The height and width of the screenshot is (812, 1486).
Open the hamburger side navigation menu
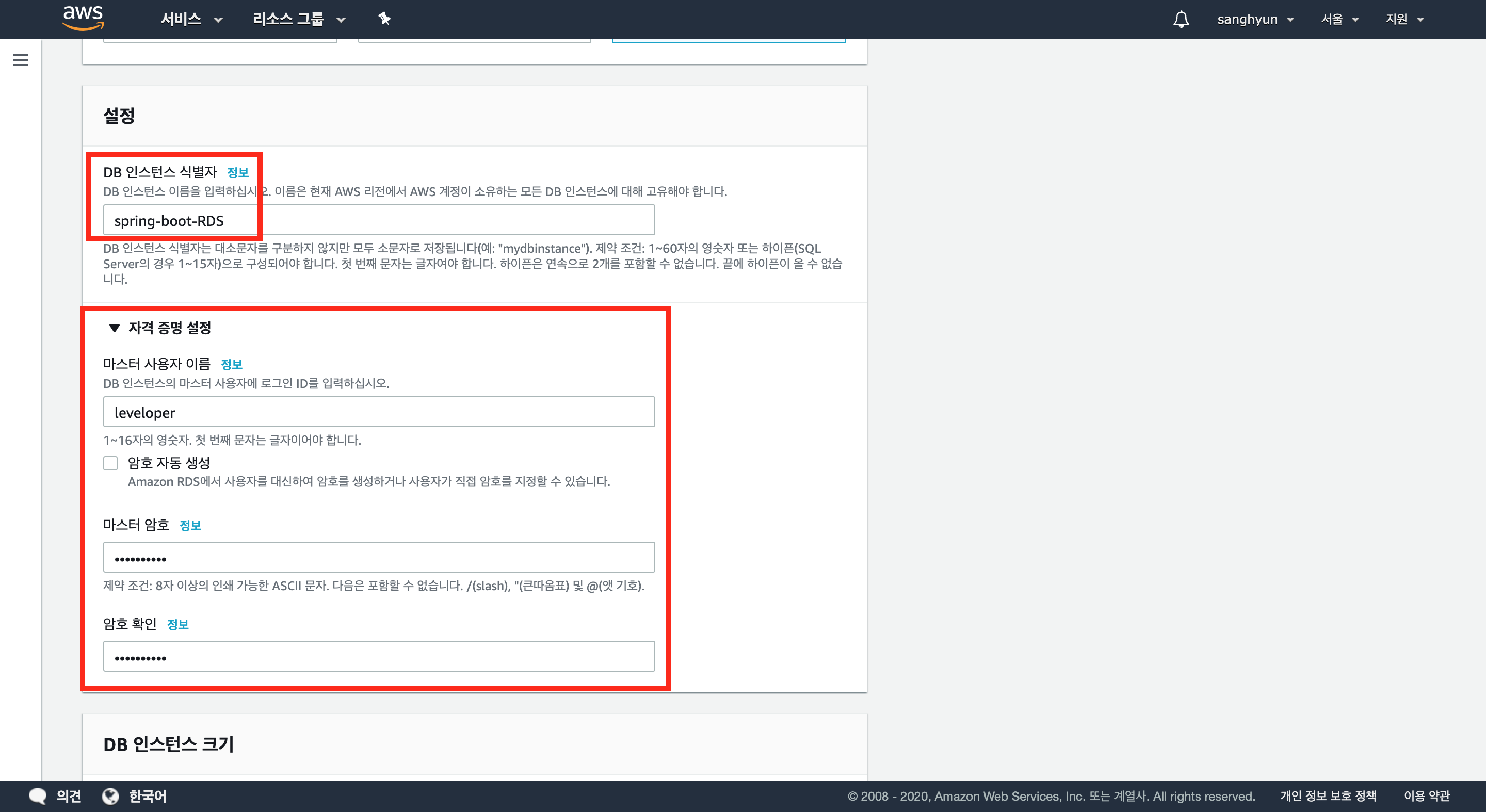coord(21,60)
